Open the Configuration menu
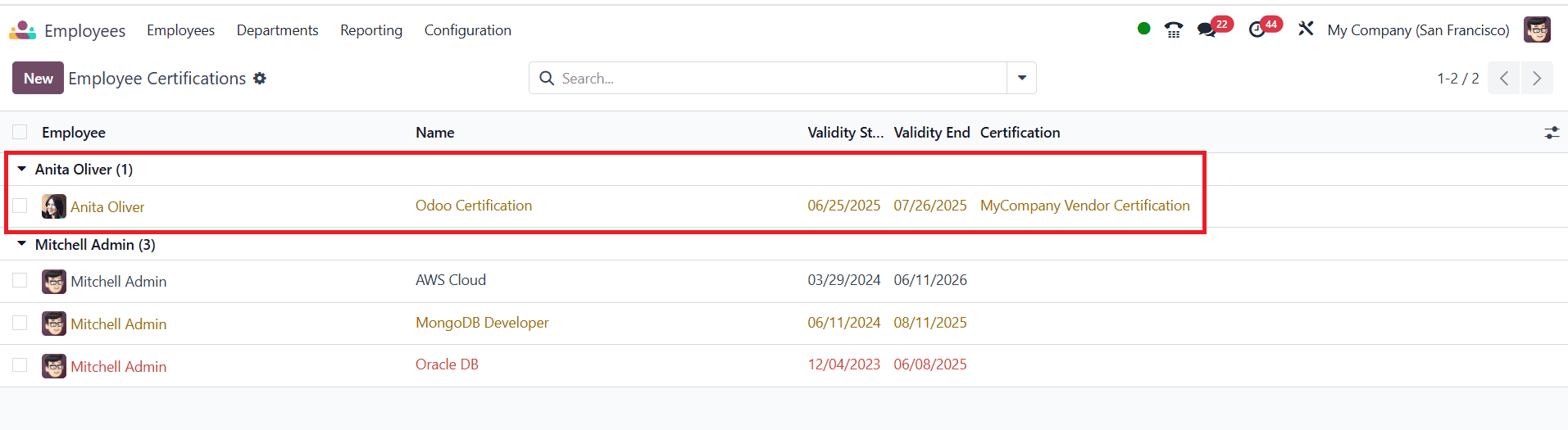Viewport: 1568px width, 430px height. pos(467,30)
